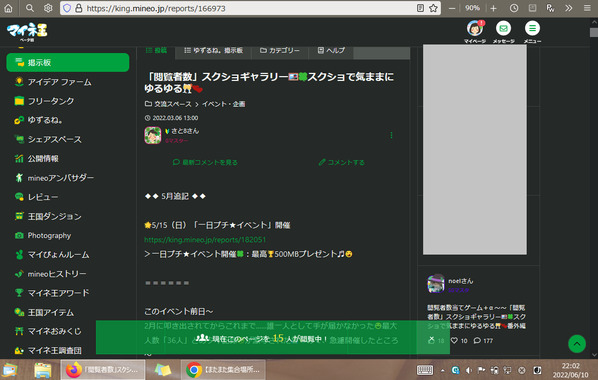Click コメントする button
598x380 pixels.
point(342,162)
